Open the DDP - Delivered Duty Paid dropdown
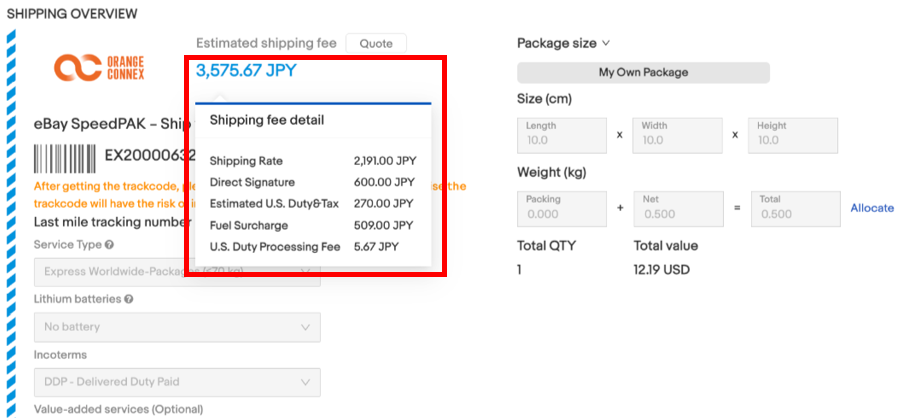 (178, 382)
